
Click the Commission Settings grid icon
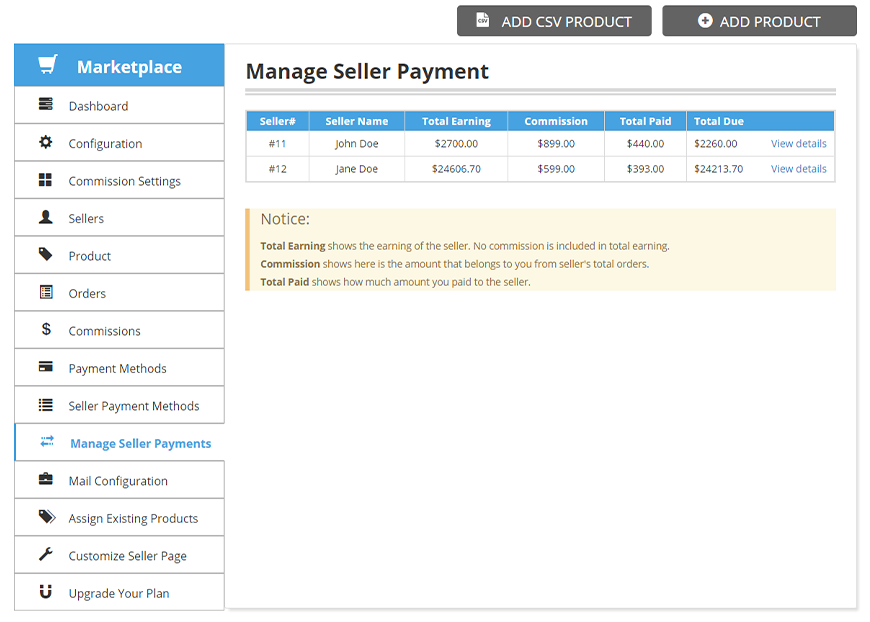pos(45,179)
